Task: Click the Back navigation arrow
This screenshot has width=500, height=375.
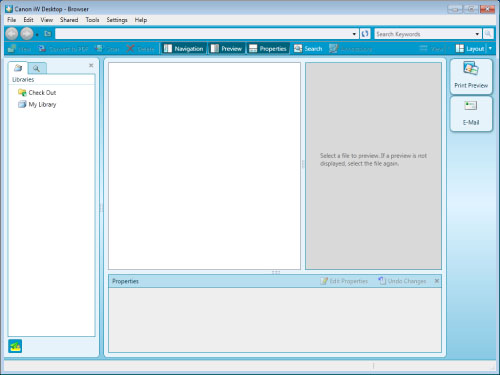Action: (x=12, y=34)
